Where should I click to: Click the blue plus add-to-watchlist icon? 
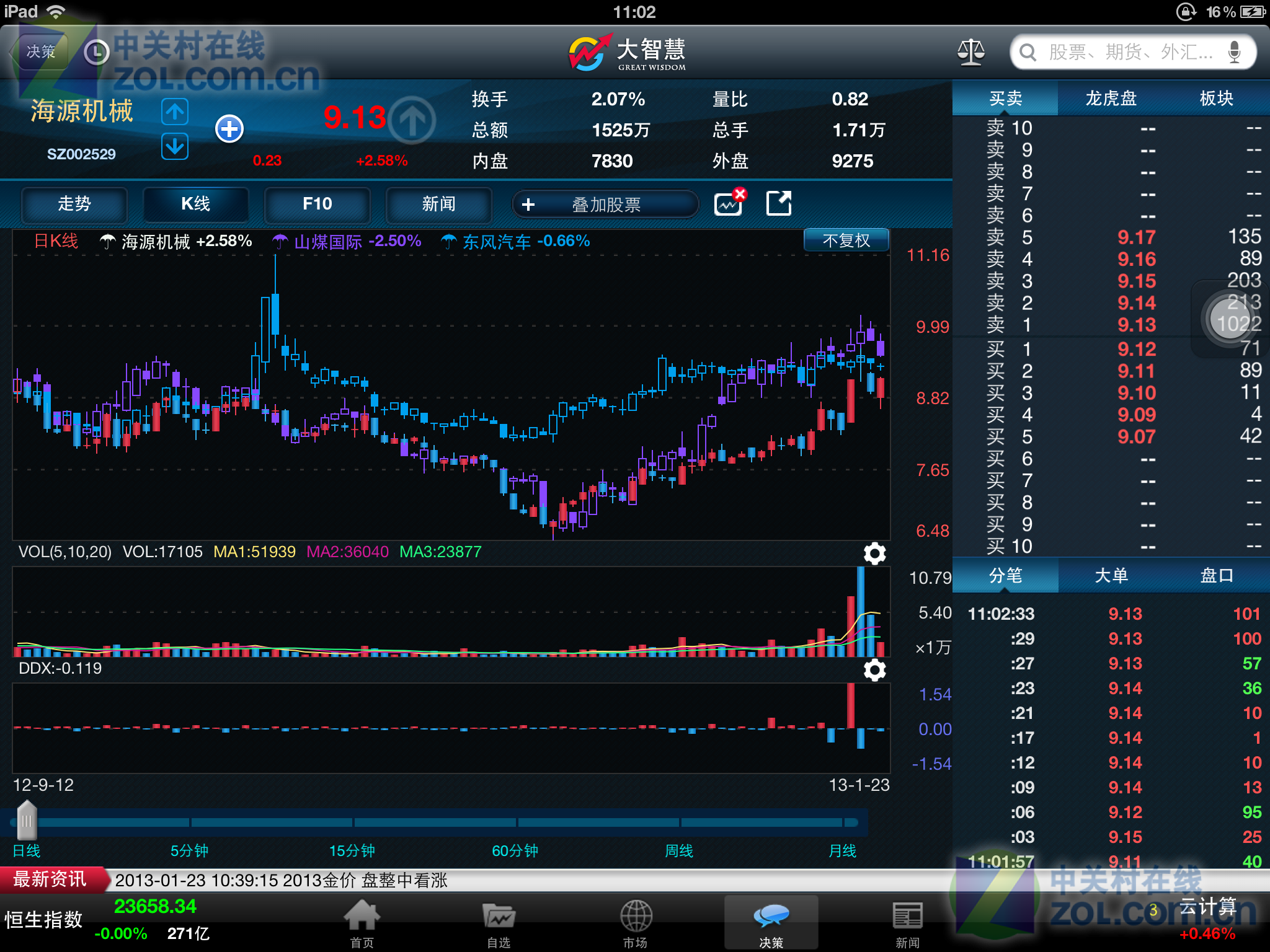click(x=229, y=129)
